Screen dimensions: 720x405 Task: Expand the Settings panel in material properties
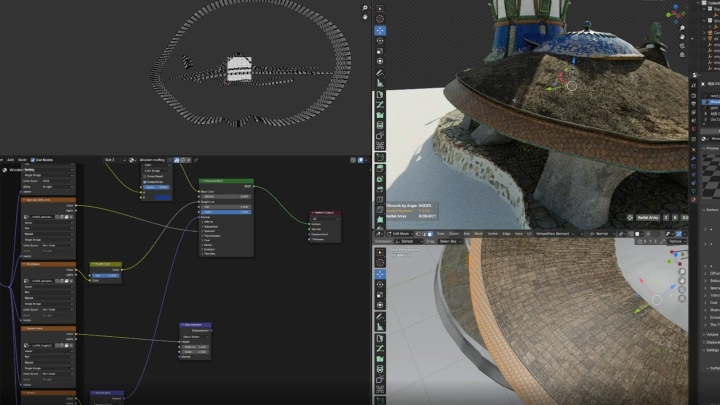[x=710, y=350]
